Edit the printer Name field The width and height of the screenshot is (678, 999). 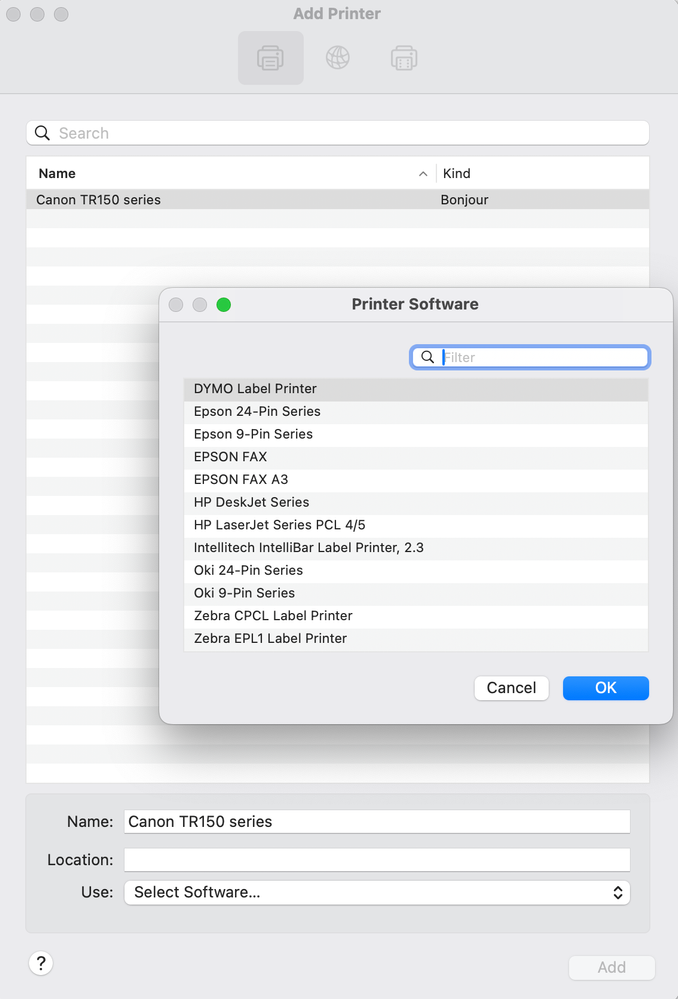coord(377,821)
